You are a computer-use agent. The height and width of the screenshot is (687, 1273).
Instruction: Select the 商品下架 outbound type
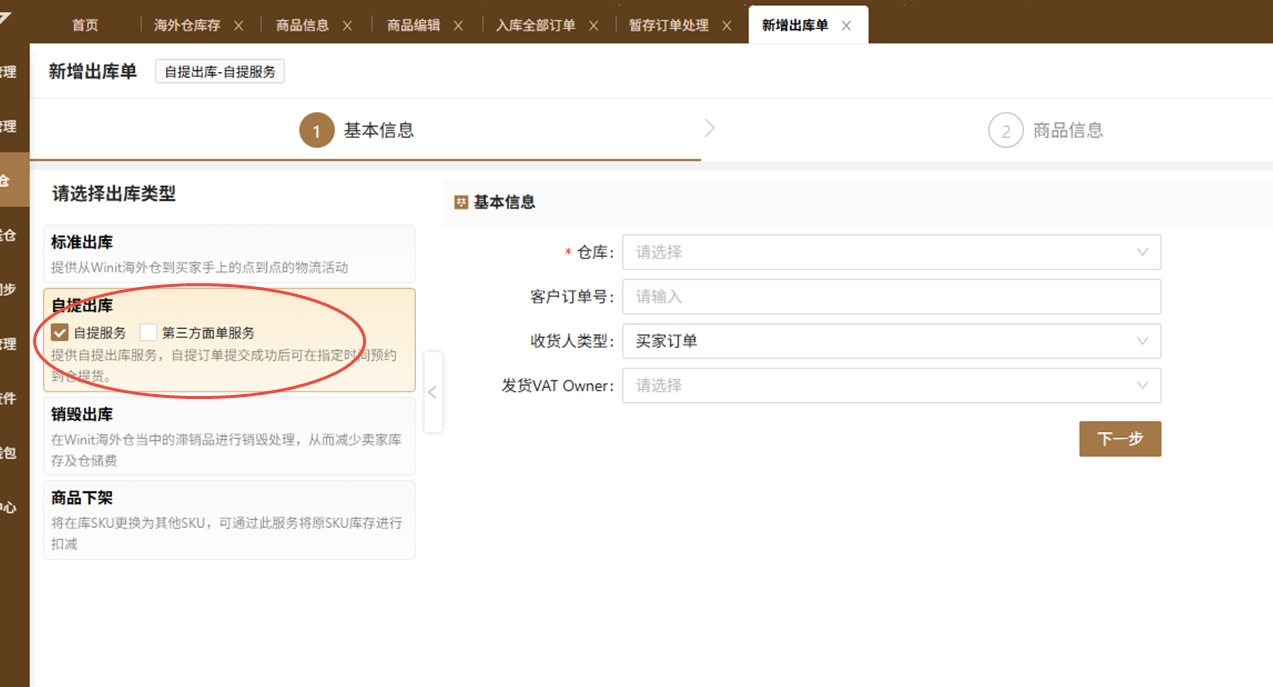(x=229, y=520)
